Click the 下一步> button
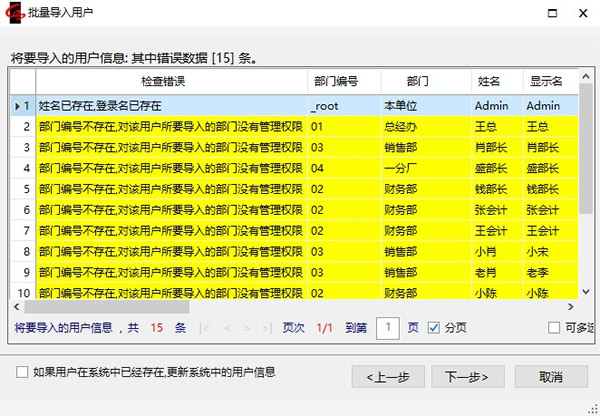Screen dimensions: 600x416 click(x=466, y=377)
